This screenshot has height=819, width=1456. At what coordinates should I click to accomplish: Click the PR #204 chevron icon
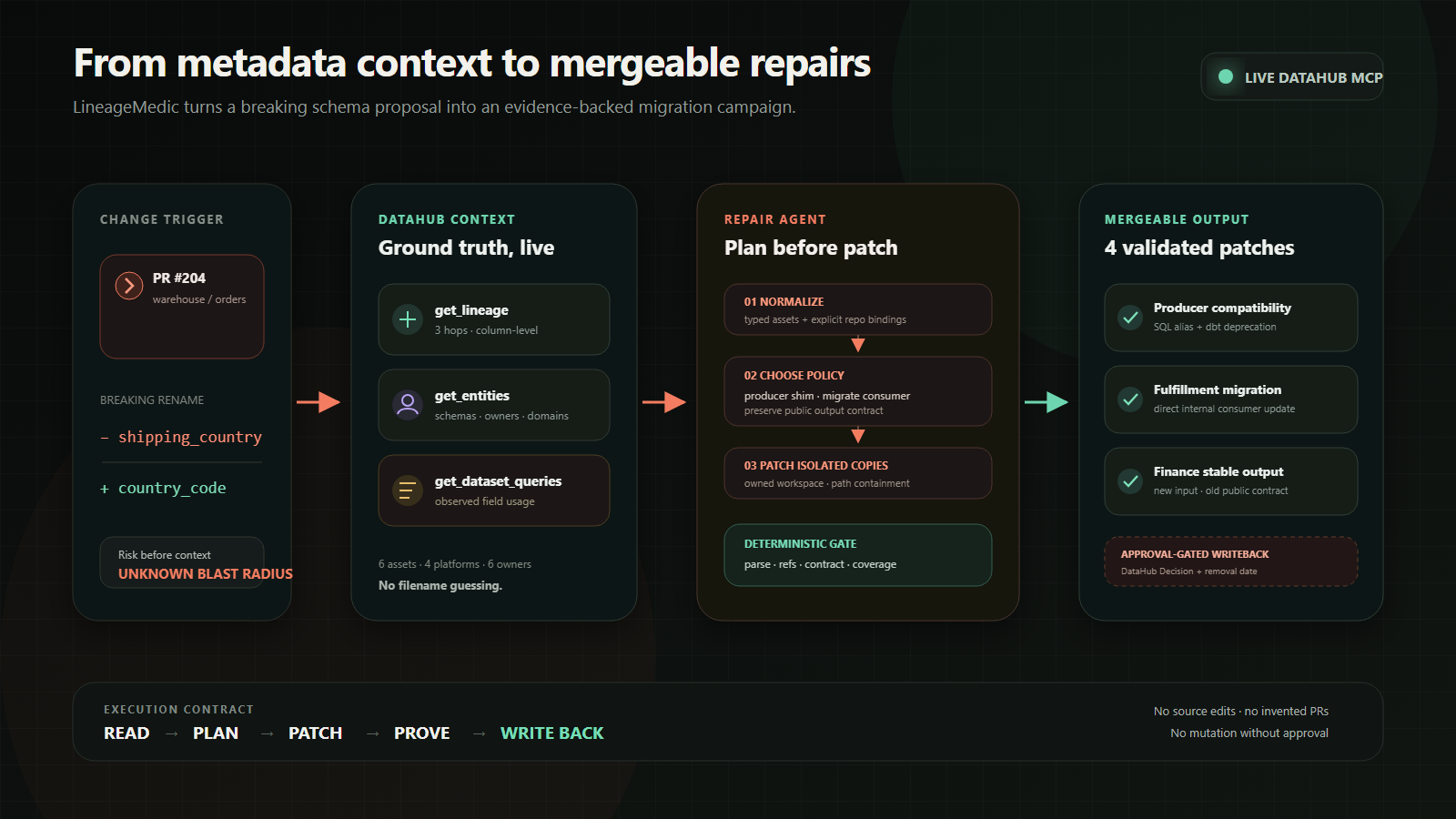point(129,286)
